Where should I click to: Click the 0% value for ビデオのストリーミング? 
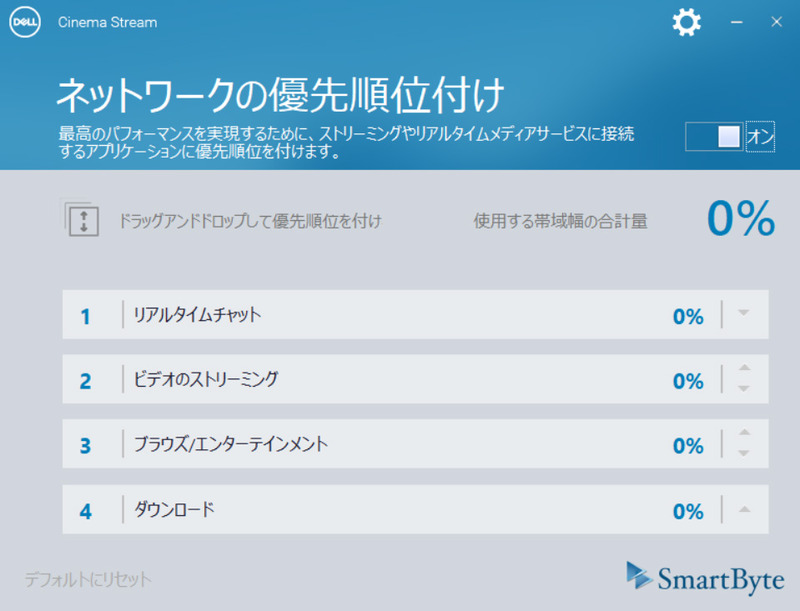click(x=686, y=380)
